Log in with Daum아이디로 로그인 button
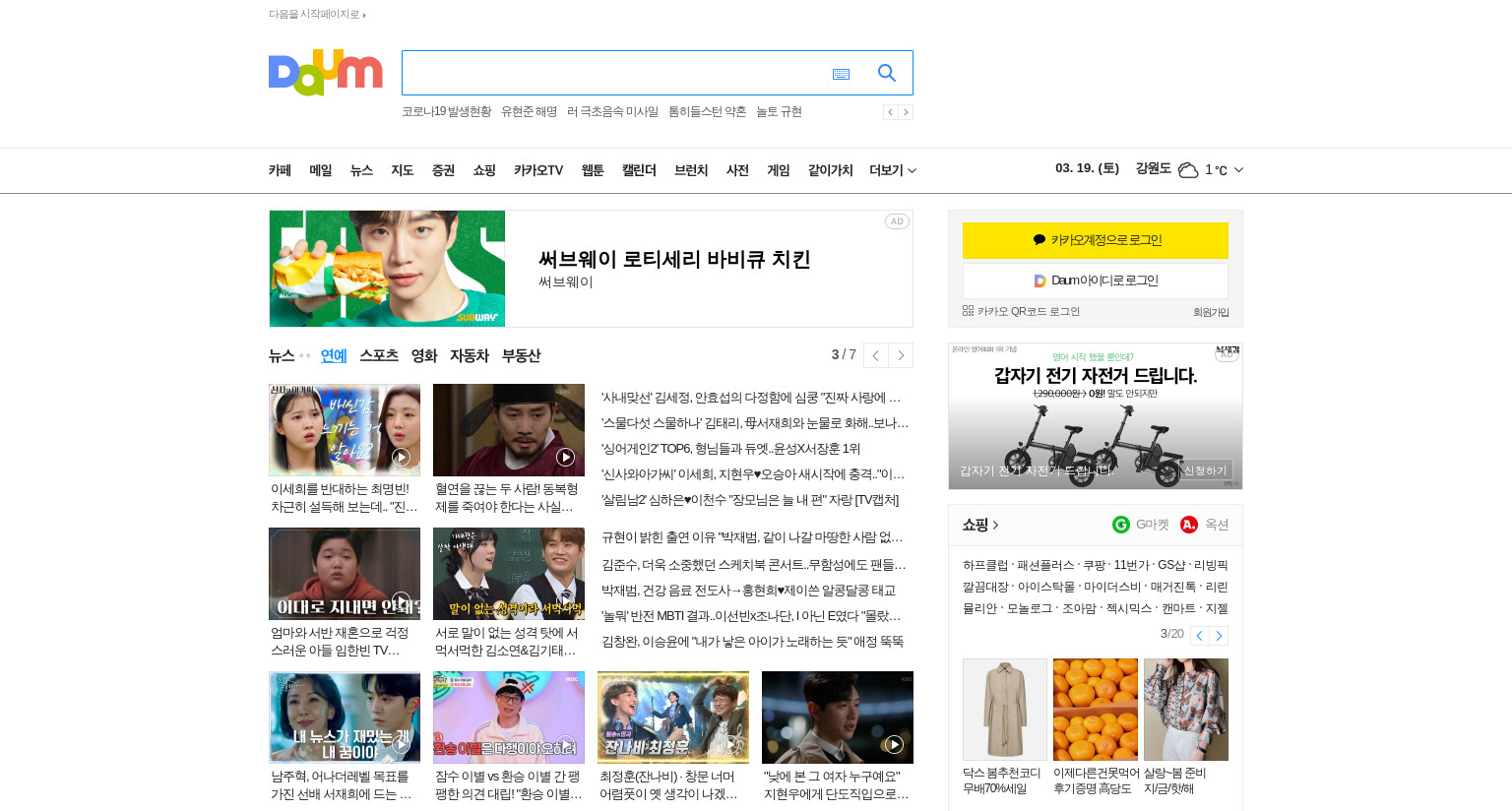The width and height of the screenshot is (1512, 811). (1096, 281)
